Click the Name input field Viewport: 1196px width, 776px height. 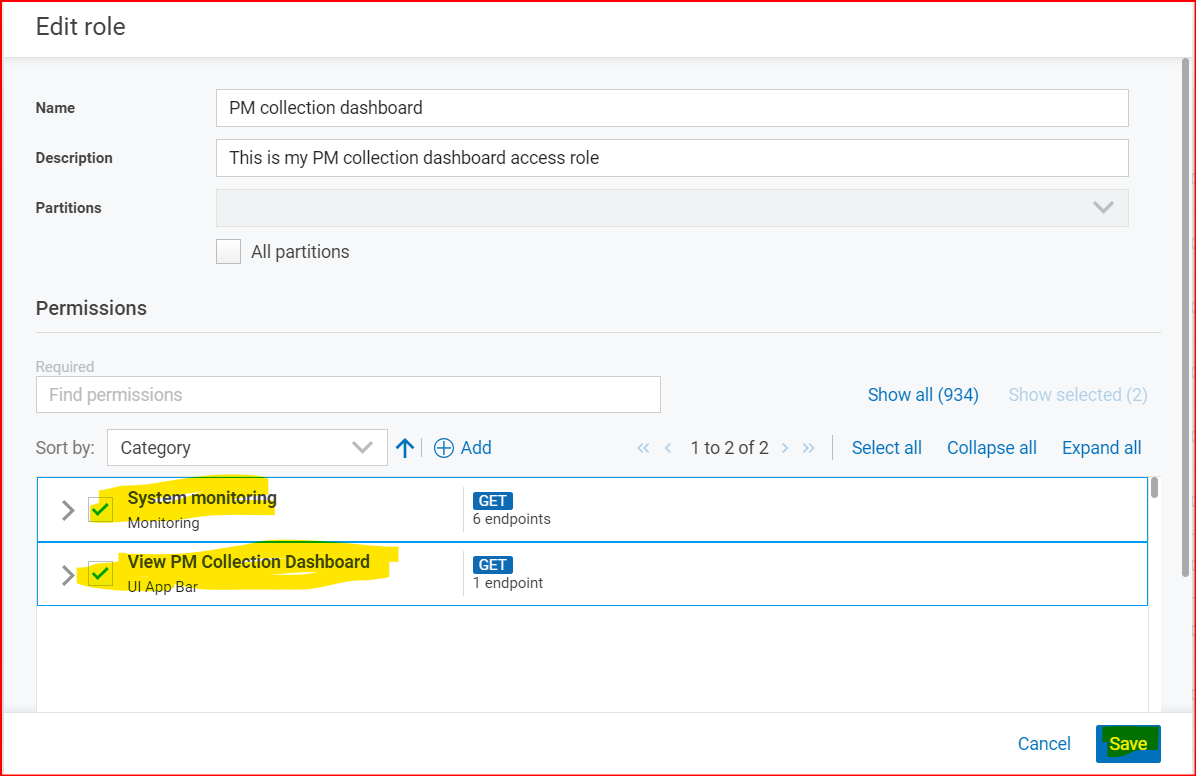(672, 108)
